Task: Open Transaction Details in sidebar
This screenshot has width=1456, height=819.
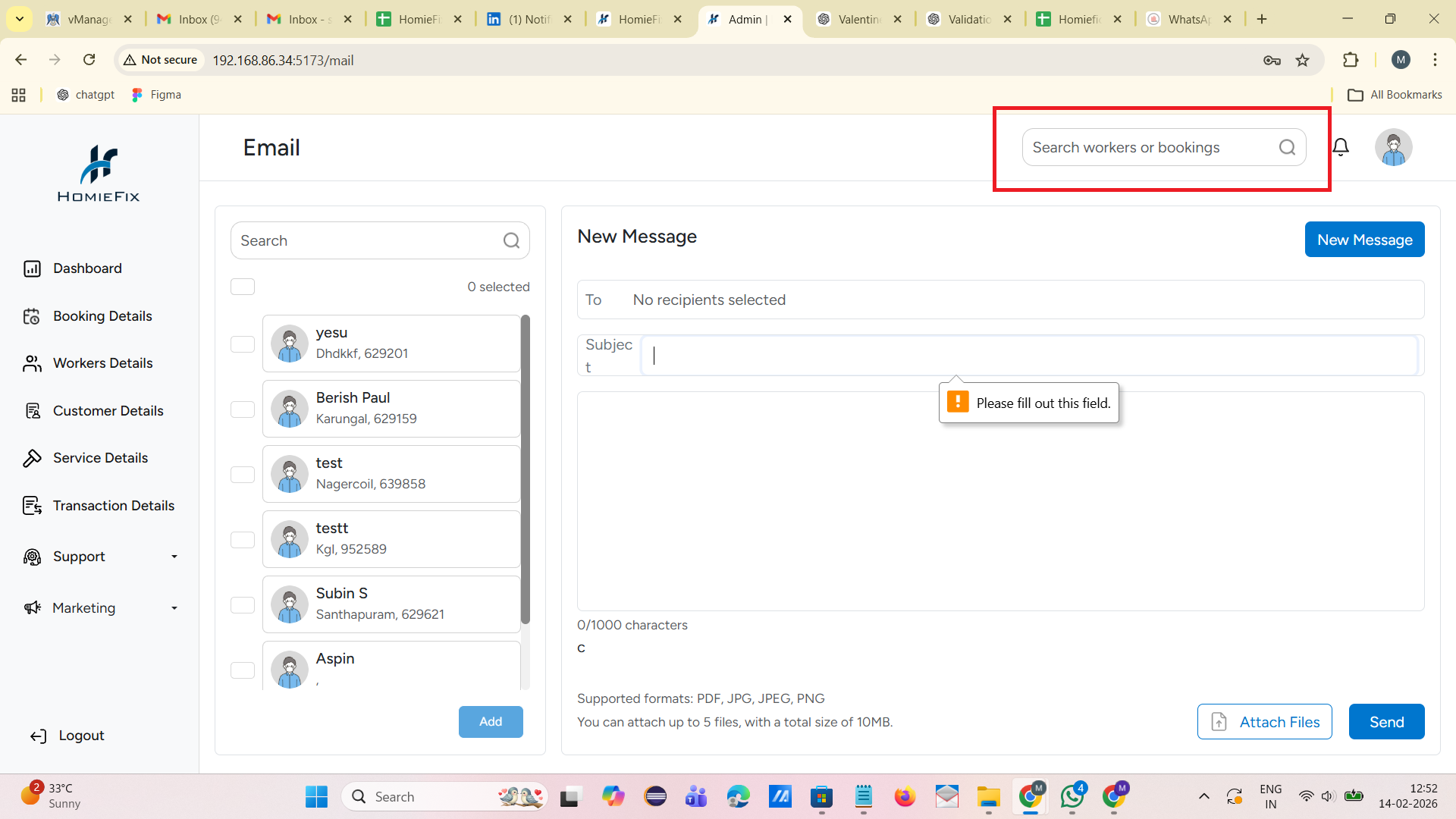Action: (x=113, y=506)
